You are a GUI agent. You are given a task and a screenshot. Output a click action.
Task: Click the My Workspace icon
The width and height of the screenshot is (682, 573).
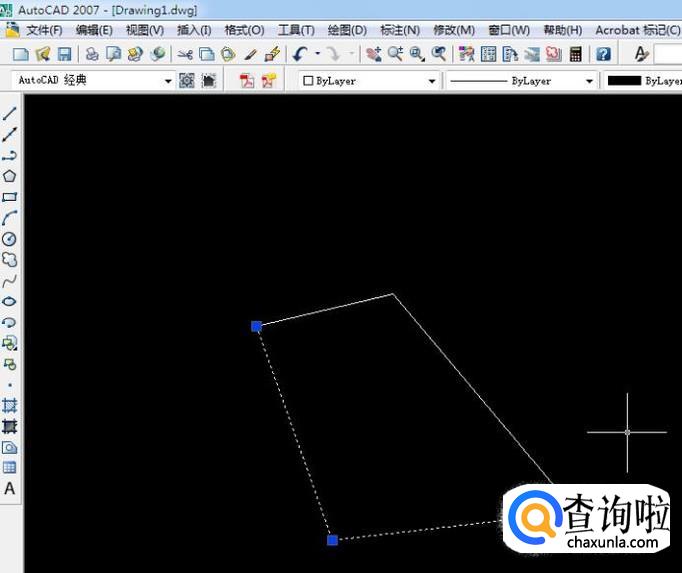[x=209, y=80]
